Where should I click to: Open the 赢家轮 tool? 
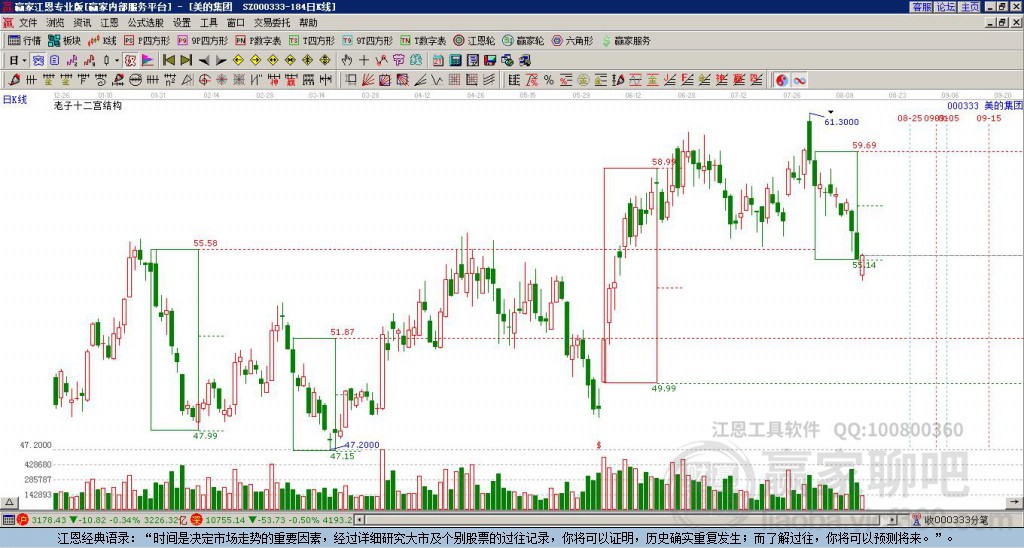pos(523,40)
